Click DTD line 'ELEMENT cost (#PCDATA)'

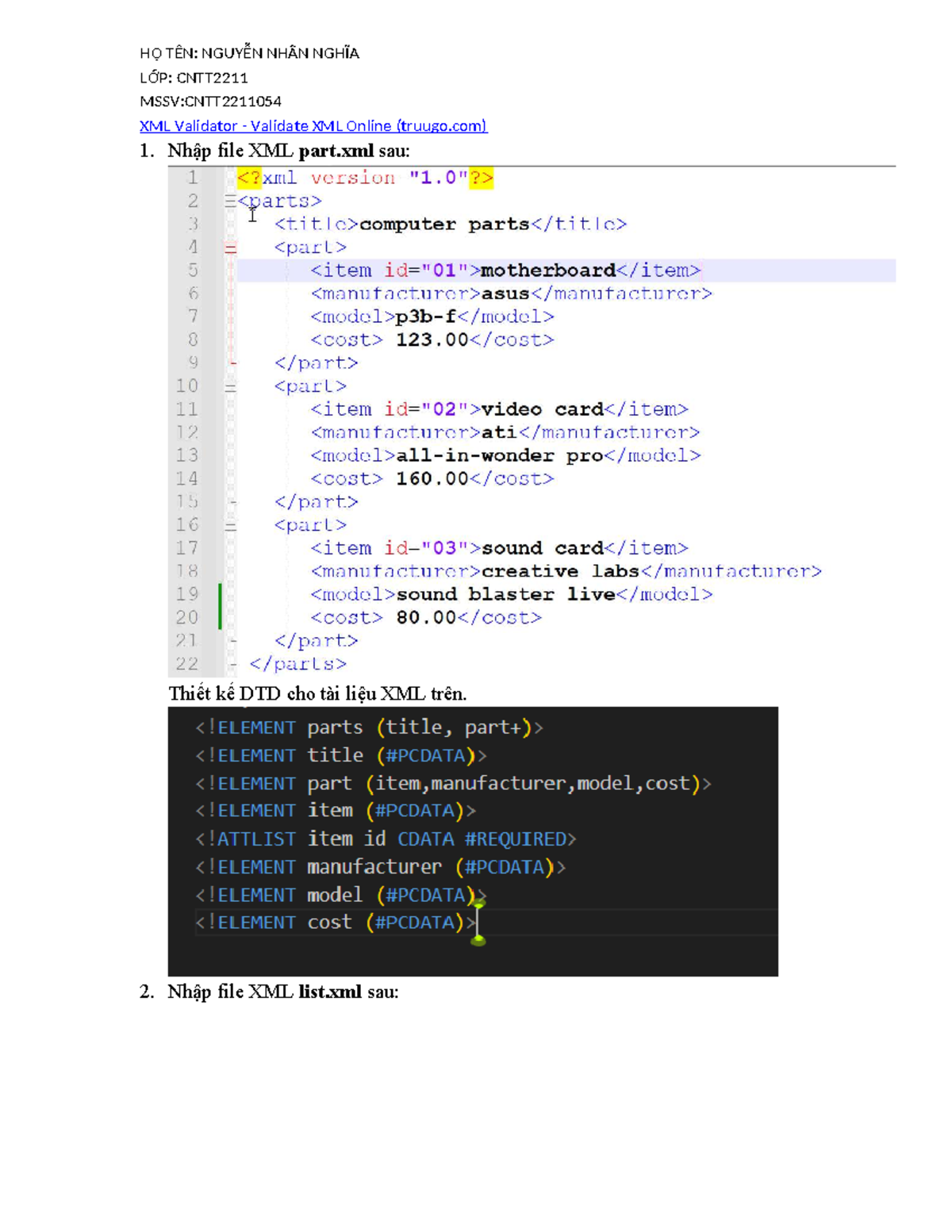[x=336, y=923]
